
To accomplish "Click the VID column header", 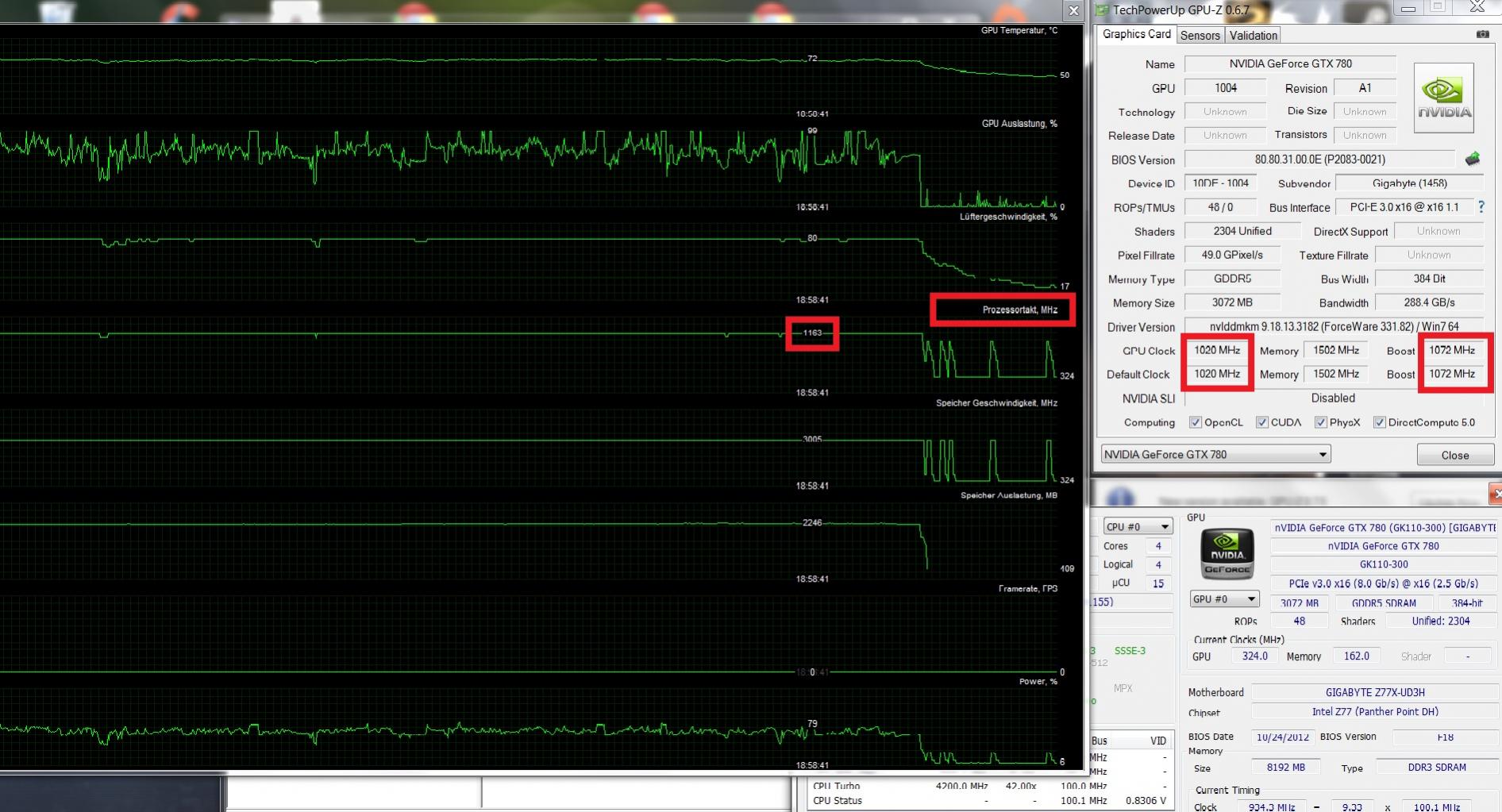I will [1158, 741].
